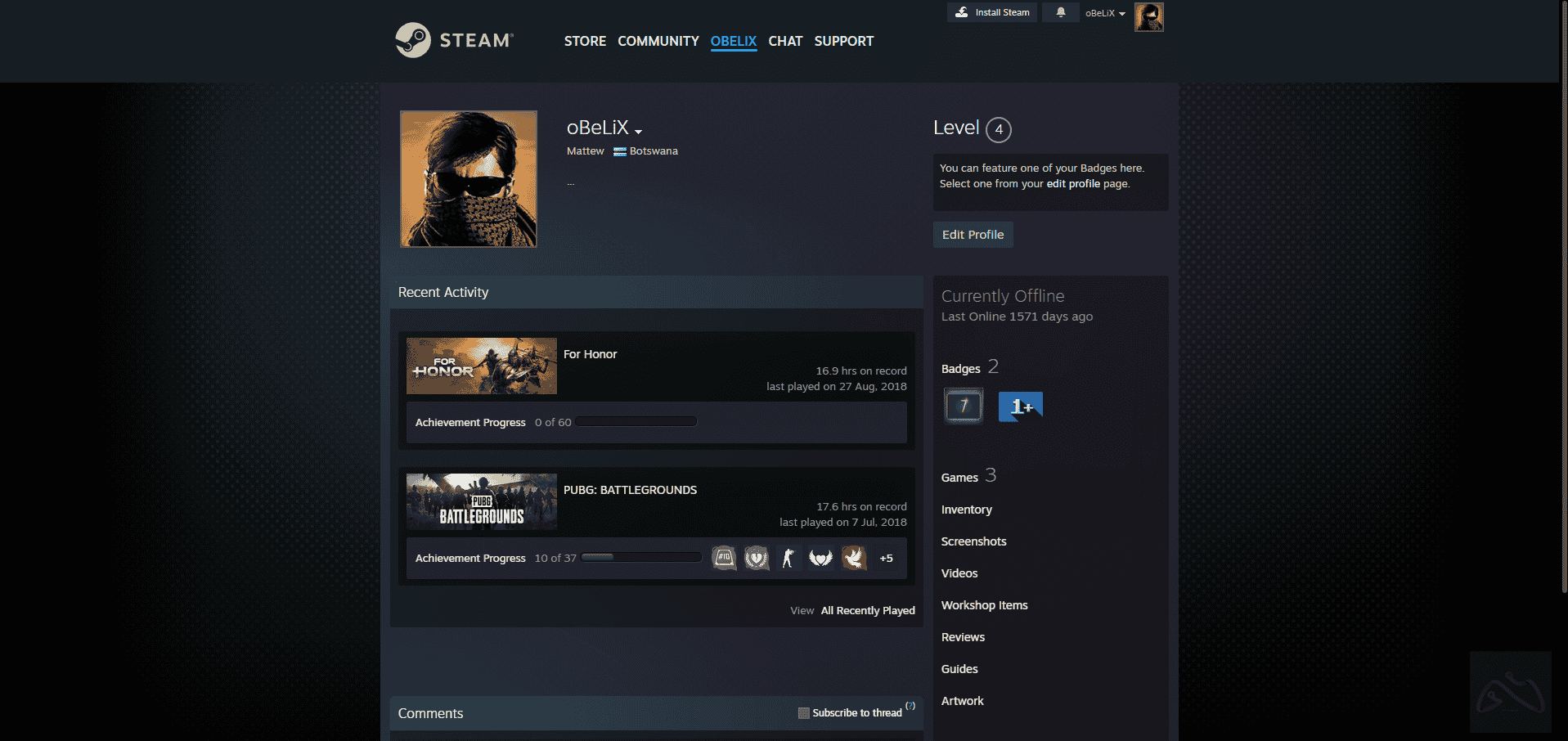Click '16.9 hrs on record' text
This screenshot has height=741, width=1568.
(861, 371)
